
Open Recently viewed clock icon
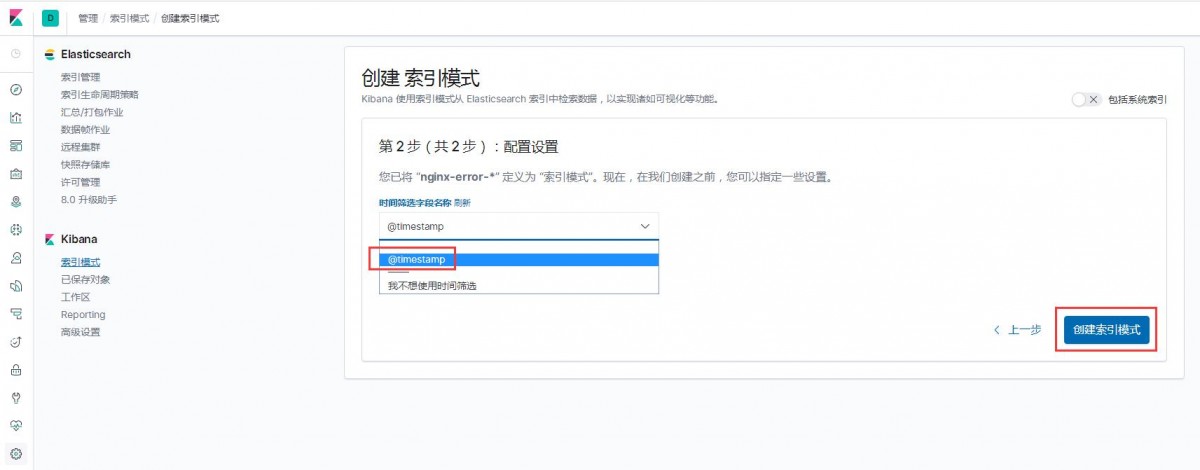tap(16, 53)
